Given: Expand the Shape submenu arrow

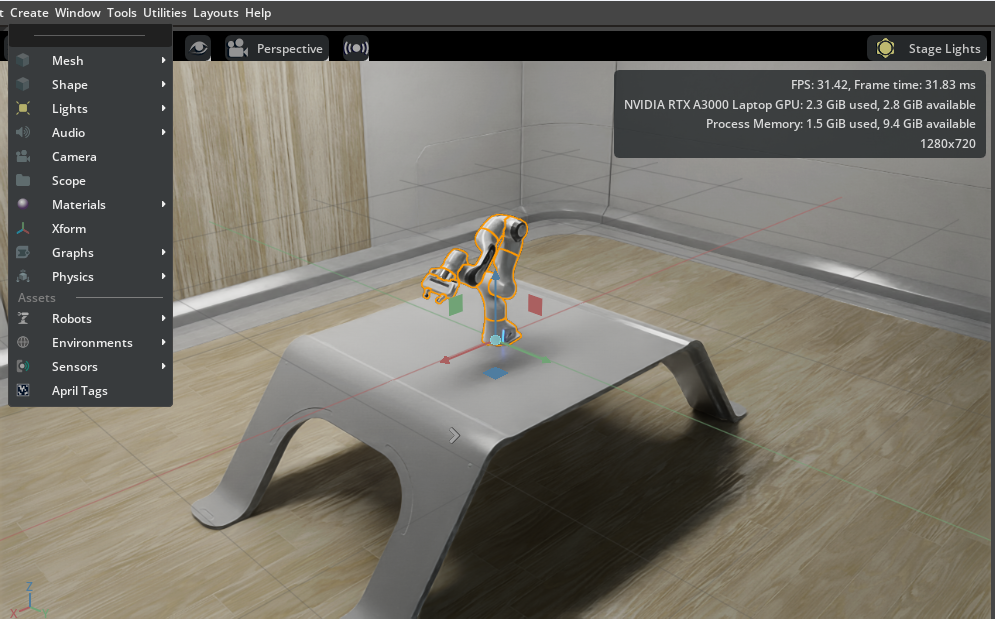Looking at the screenshot, I should pos(163,85).
